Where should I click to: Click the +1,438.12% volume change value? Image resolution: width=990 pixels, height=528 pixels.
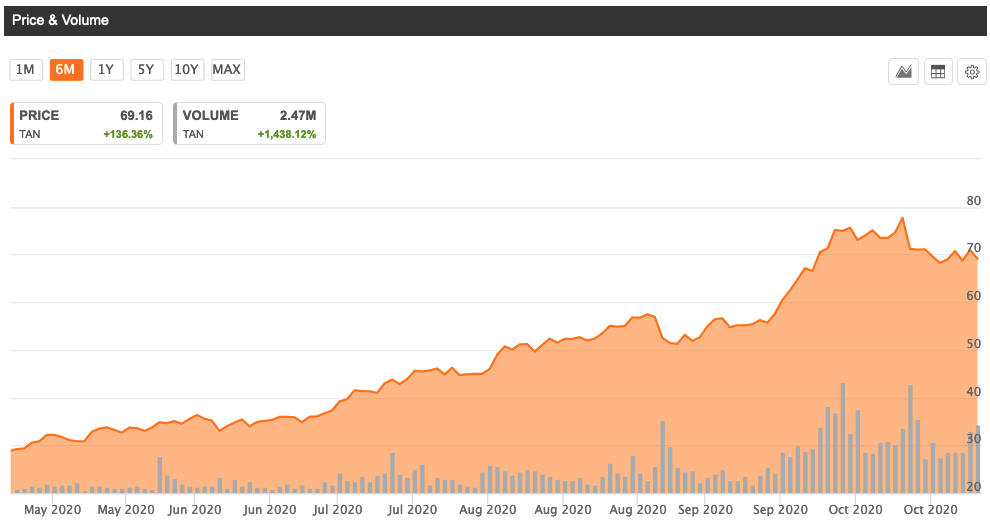coord(286,134)
